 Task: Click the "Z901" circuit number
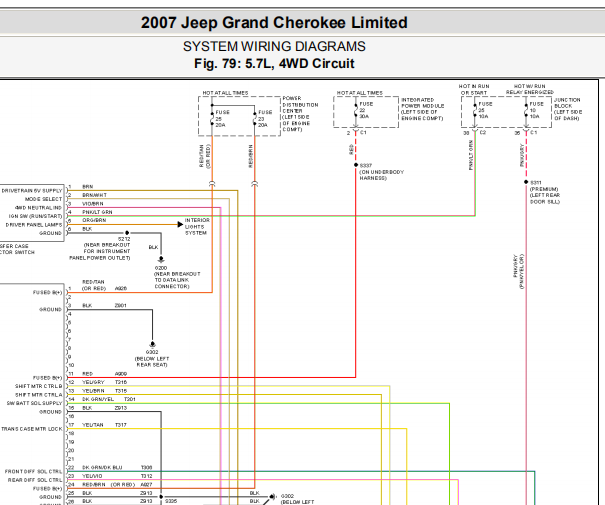click(120, 306)
